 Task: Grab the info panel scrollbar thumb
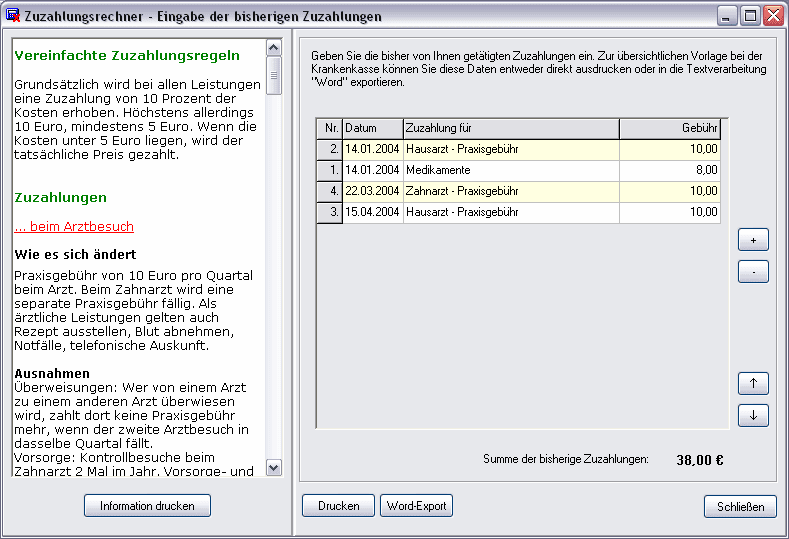coord(274,75)
